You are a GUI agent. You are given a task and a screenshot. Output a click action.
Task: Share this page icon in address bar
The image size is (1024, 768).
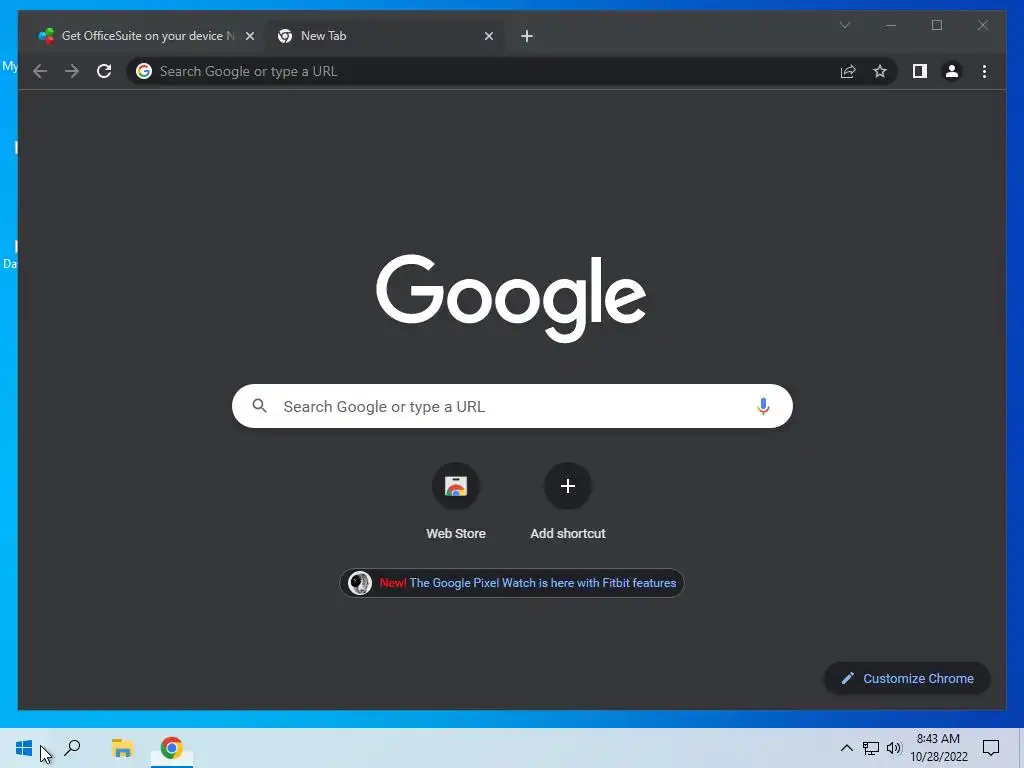pyautogui.click(x=848, y=71)
